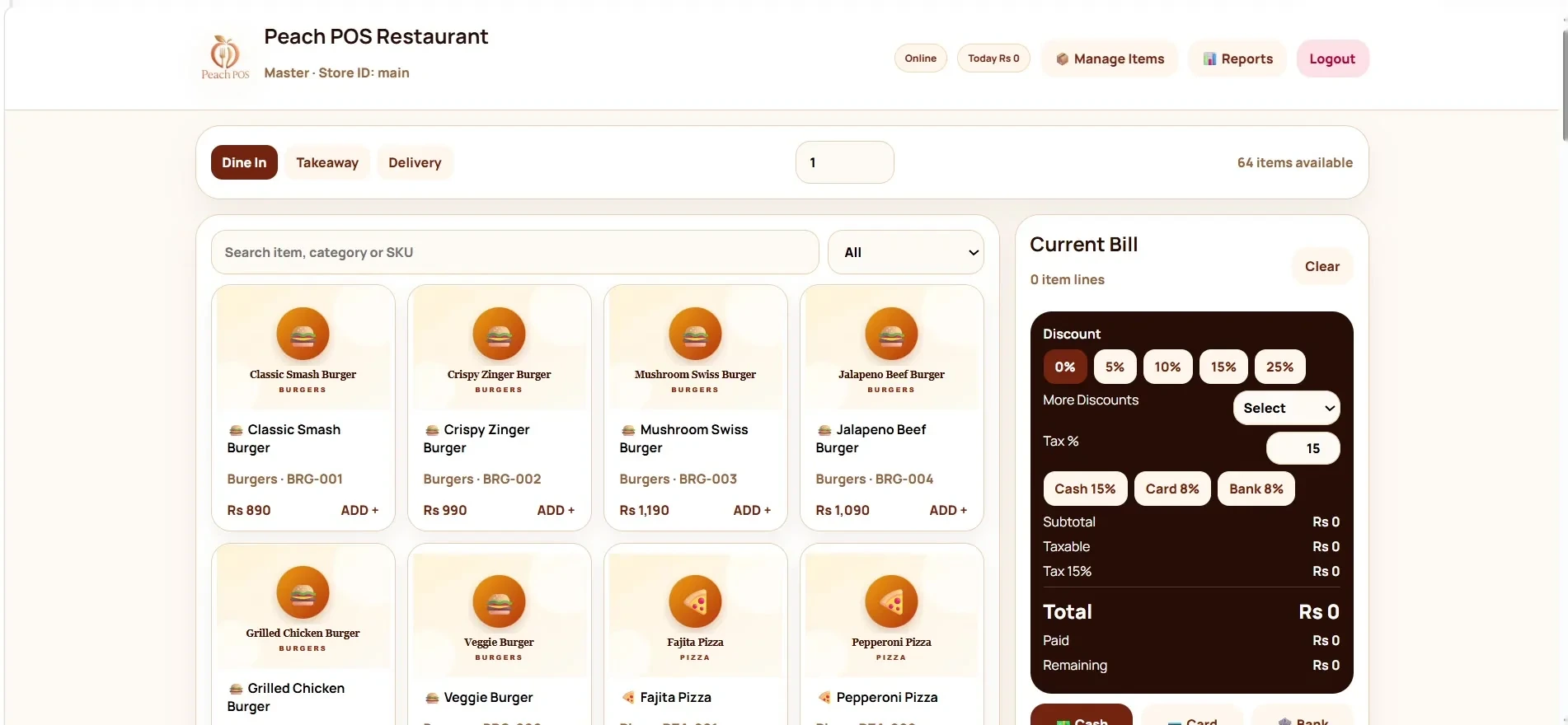Switch to Takeaway order type
This screenshot has height=725, width=1568.
pyautogui.click(x=327, y=162)
